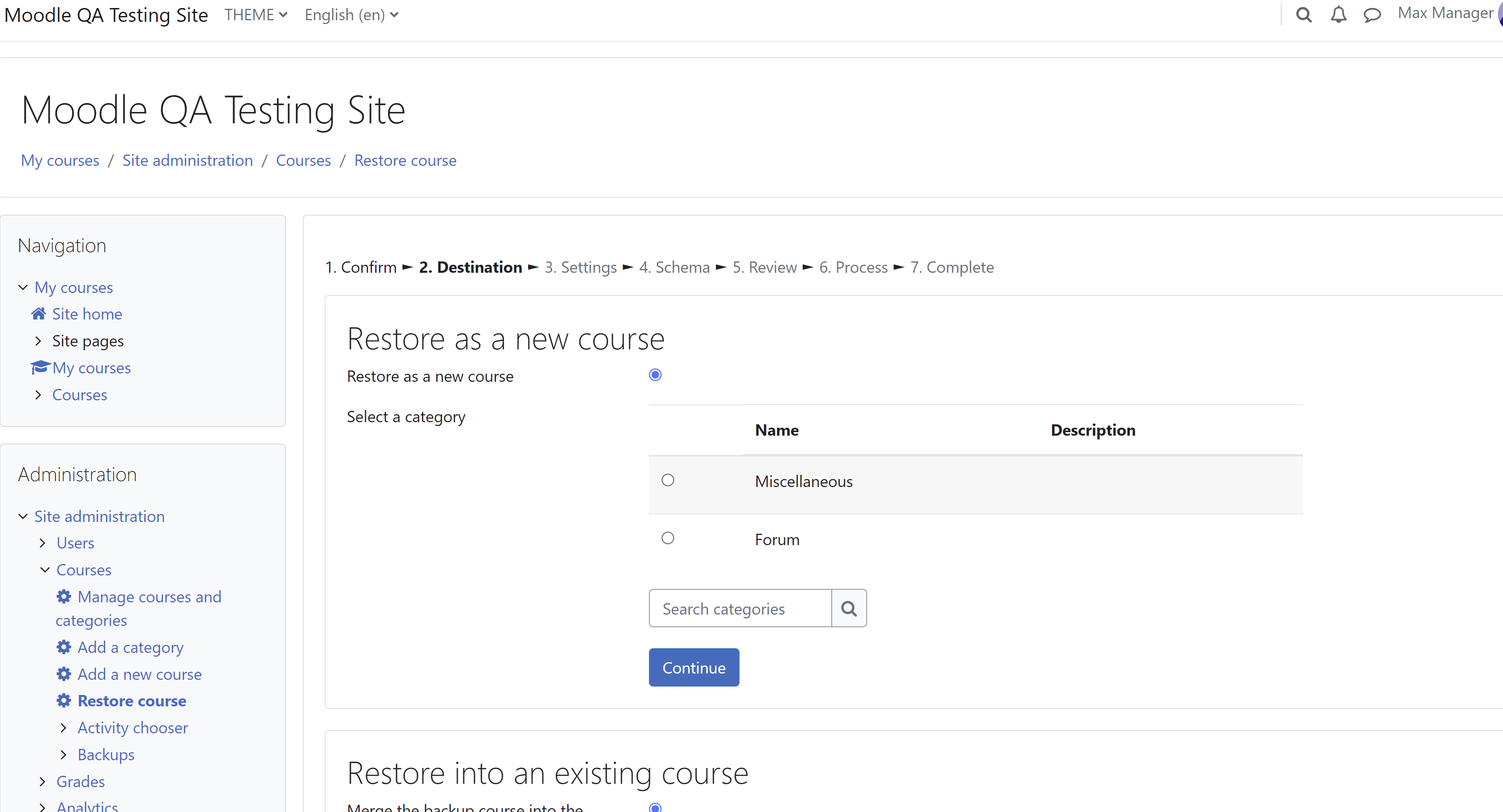Open My courses with graduation cap
The image size is (1503, 812).
(92, 368)
